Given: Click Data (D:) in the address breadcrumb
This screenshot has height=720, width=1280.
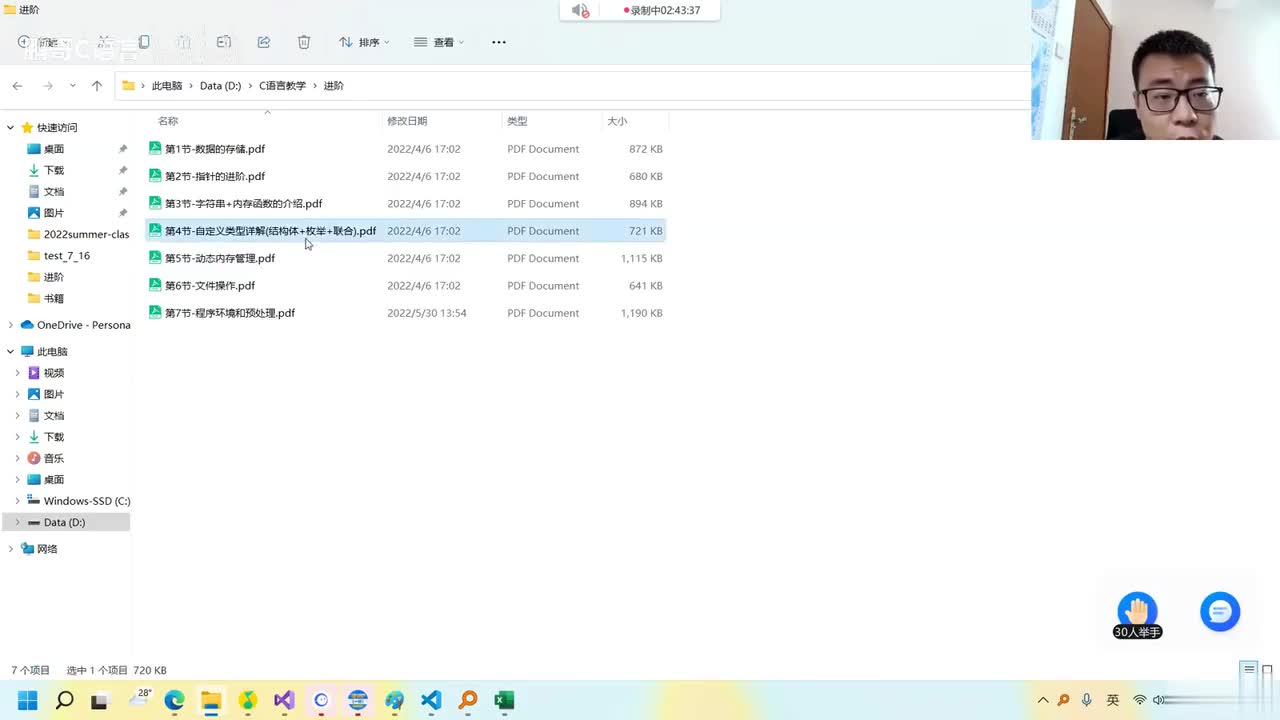Looking at the screenshot, I should (220, 86).
